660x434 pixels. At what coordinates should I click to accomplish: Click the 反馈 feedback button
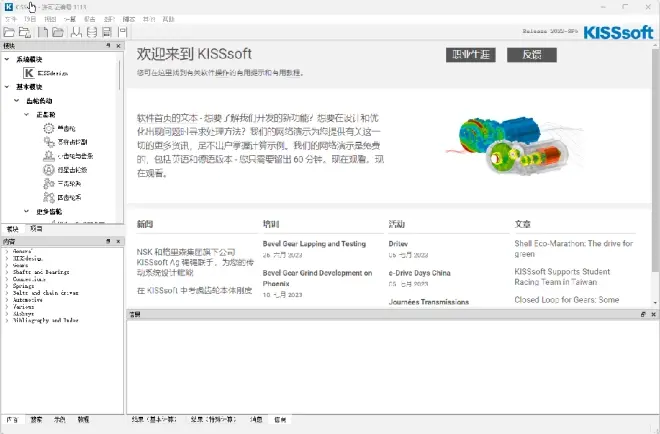tap(531, 55)
